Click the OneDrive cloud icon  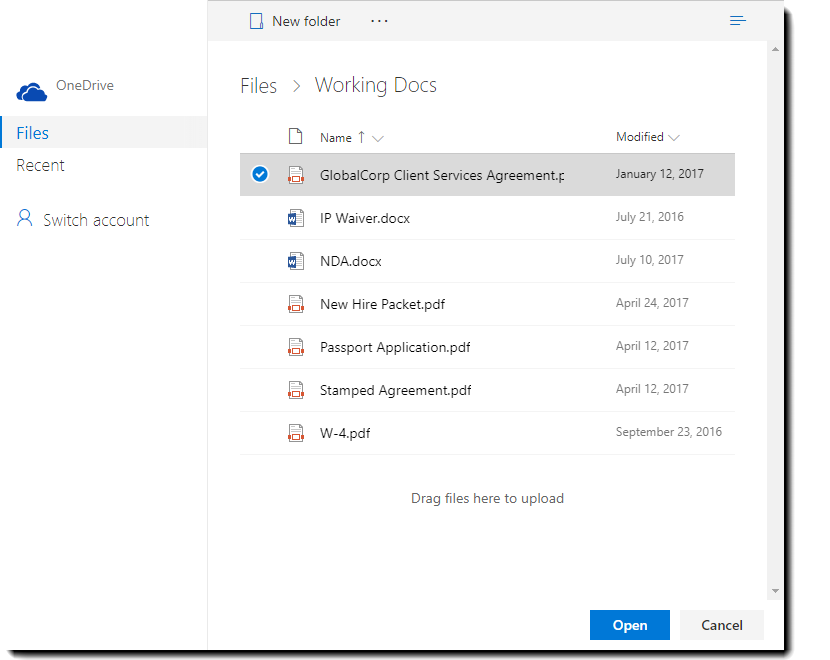[x=30, y=89]
